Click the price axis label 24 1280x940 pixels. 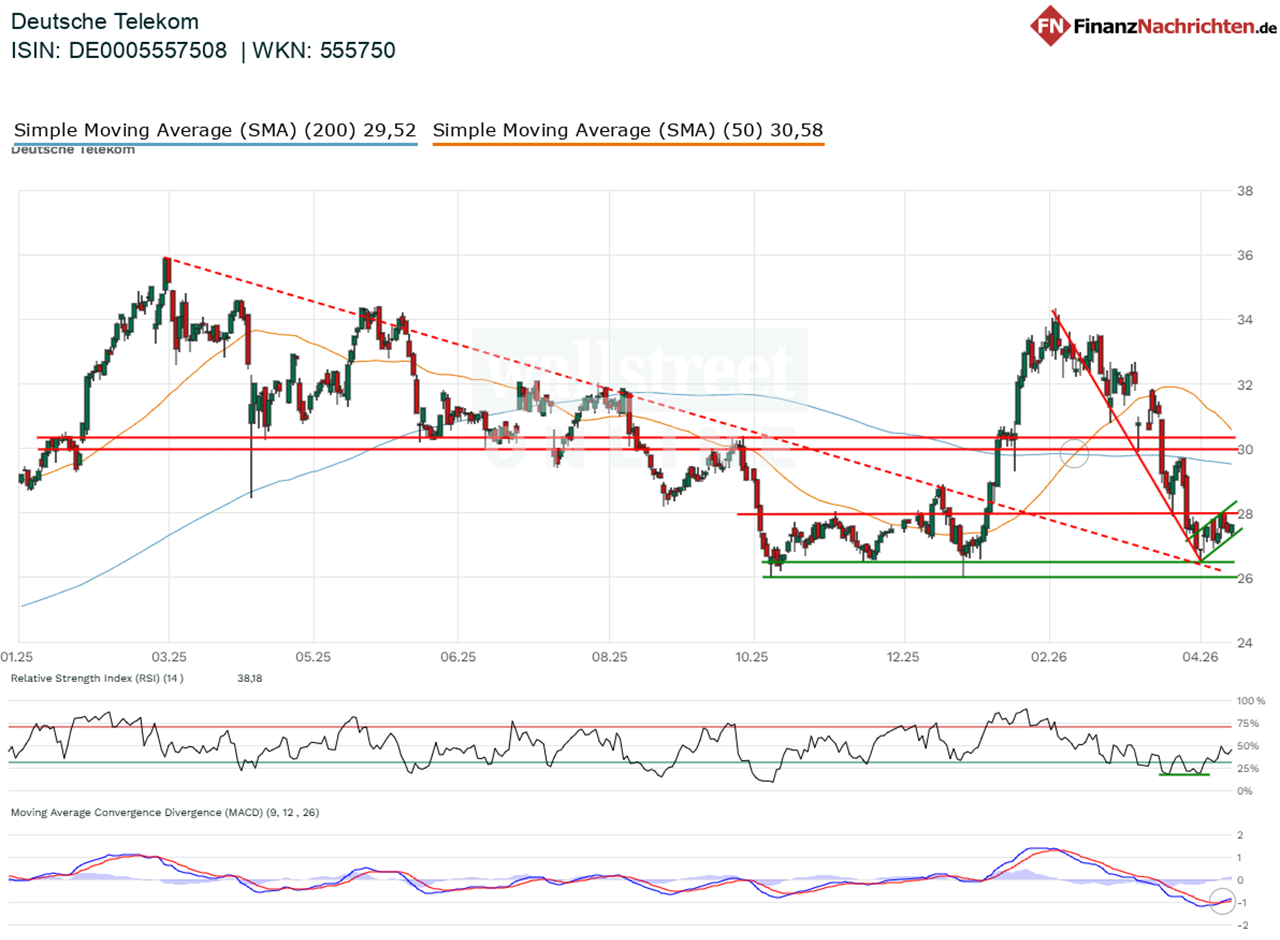point(1245,643)
